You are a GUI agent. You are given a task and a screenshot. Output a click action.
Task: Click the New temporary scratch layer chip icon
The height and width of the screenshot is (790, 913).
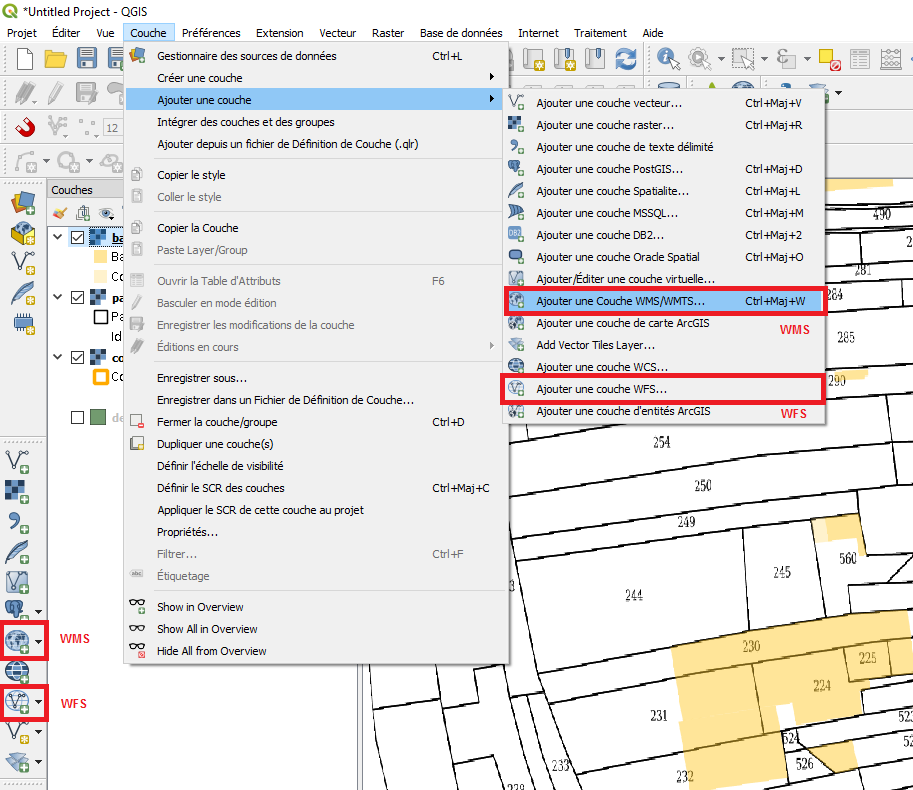(x=23, y=323)
